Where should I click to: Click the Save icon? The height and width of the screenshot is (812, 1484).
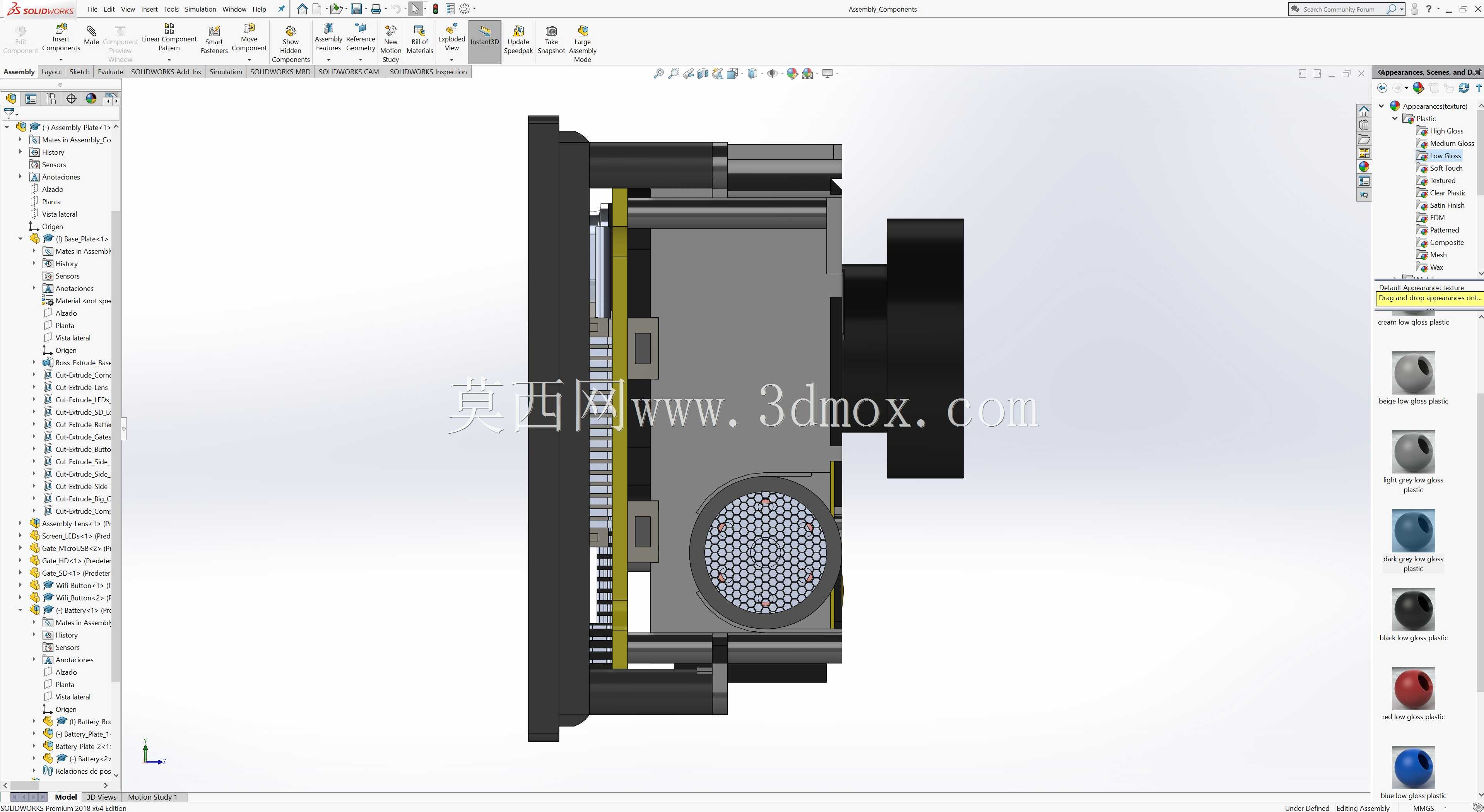pos(356,9)
